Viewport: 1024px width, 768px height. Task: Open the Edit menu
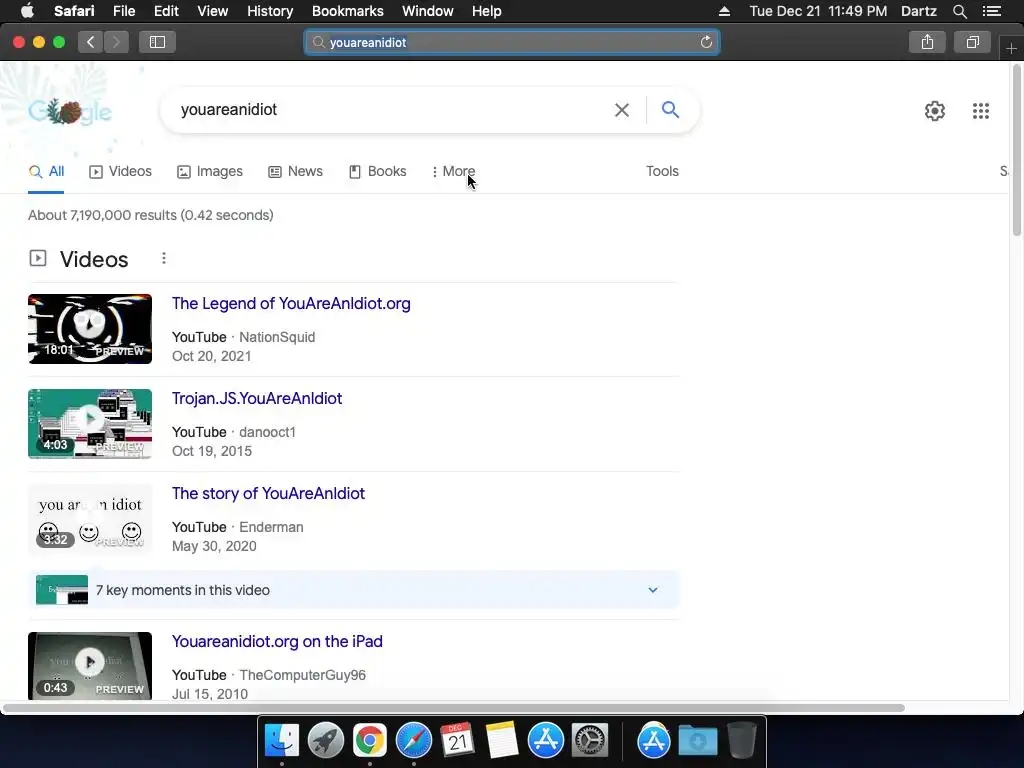[x=166, y=11]
